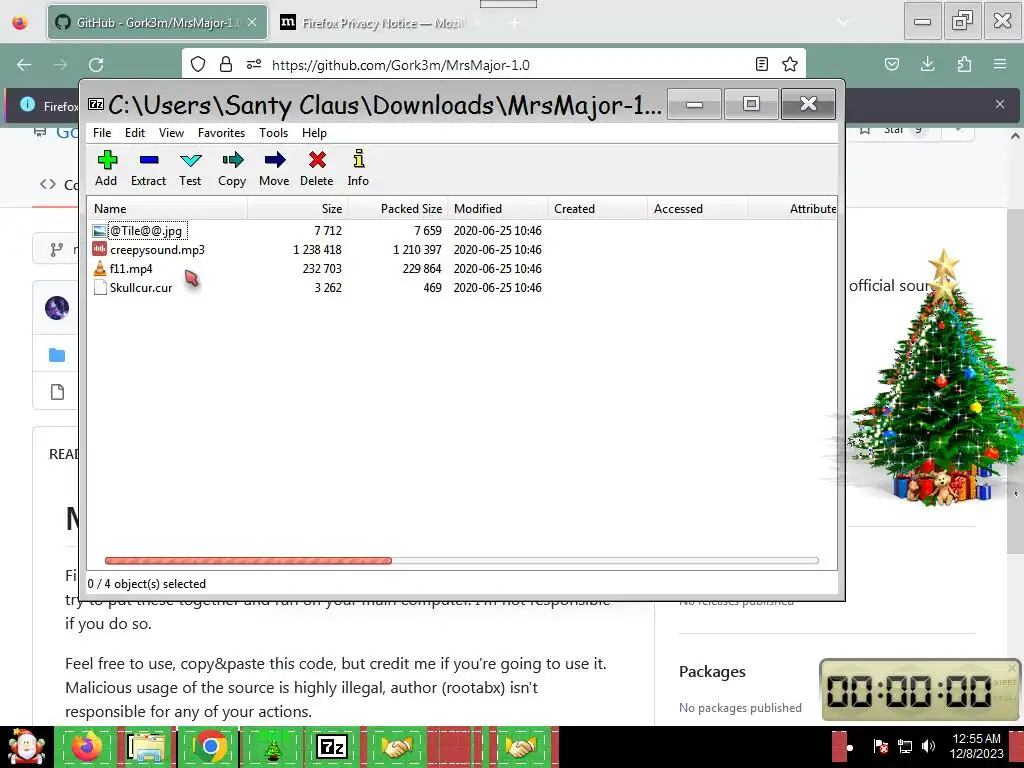1024x768 pixels.
Task: Open a new Firefox tab
Action: 515,23
